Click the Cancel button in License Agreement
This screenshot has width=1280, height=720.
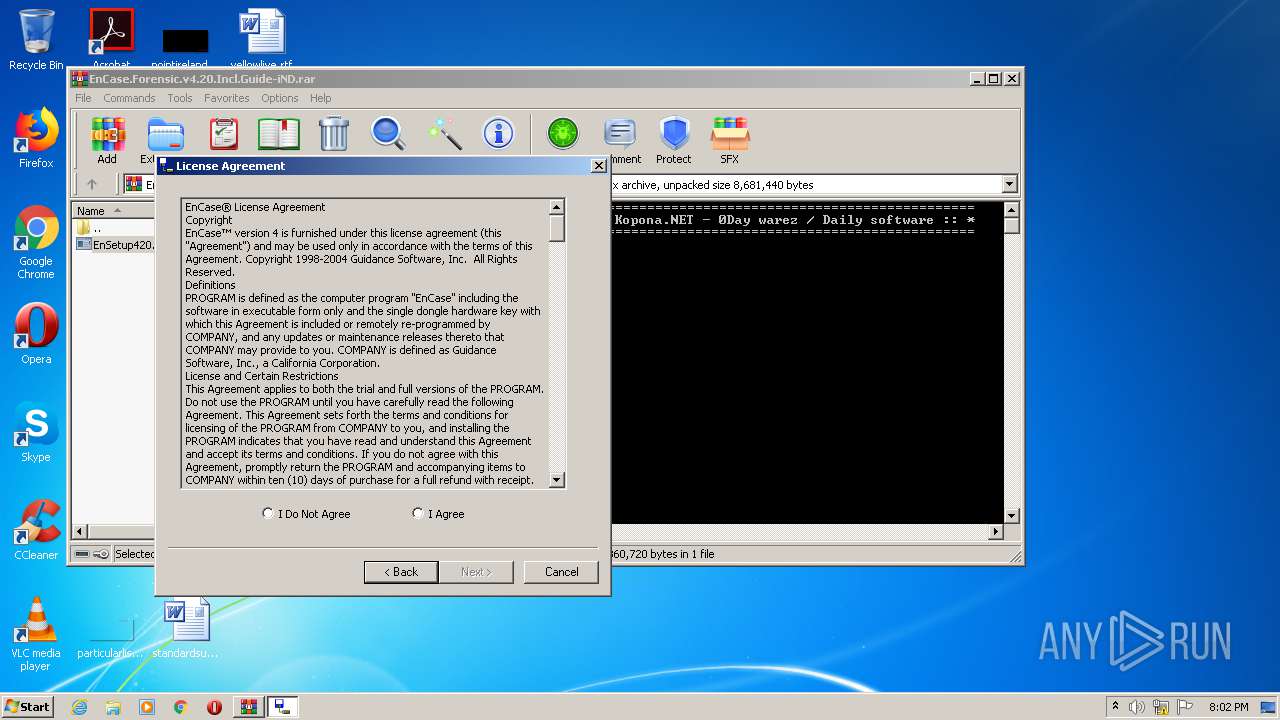coord(561,572)
